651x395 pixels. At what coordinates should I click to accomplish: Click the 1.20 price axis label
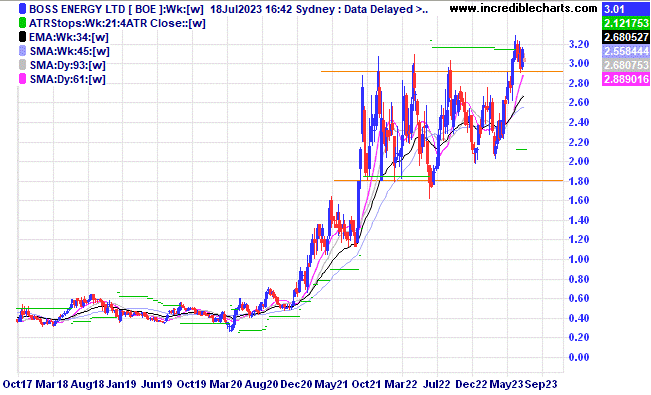point(579,240)
